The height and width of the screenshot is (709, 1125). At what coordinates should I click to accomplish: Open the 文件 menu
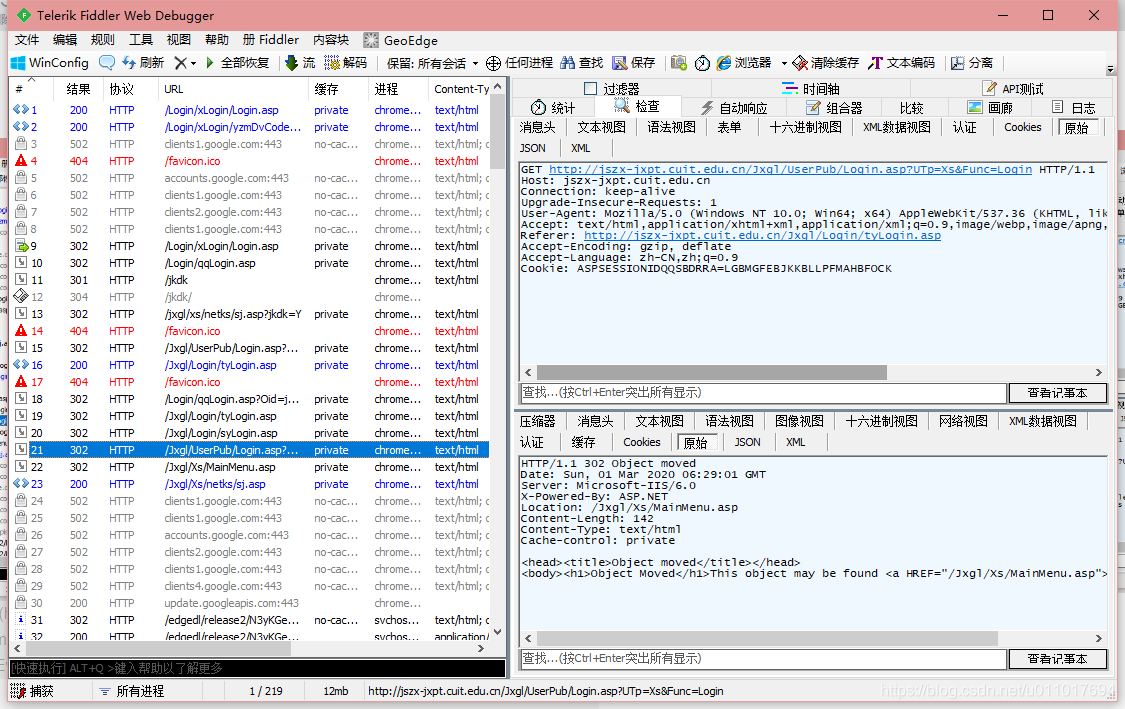(x=27, y=40)
